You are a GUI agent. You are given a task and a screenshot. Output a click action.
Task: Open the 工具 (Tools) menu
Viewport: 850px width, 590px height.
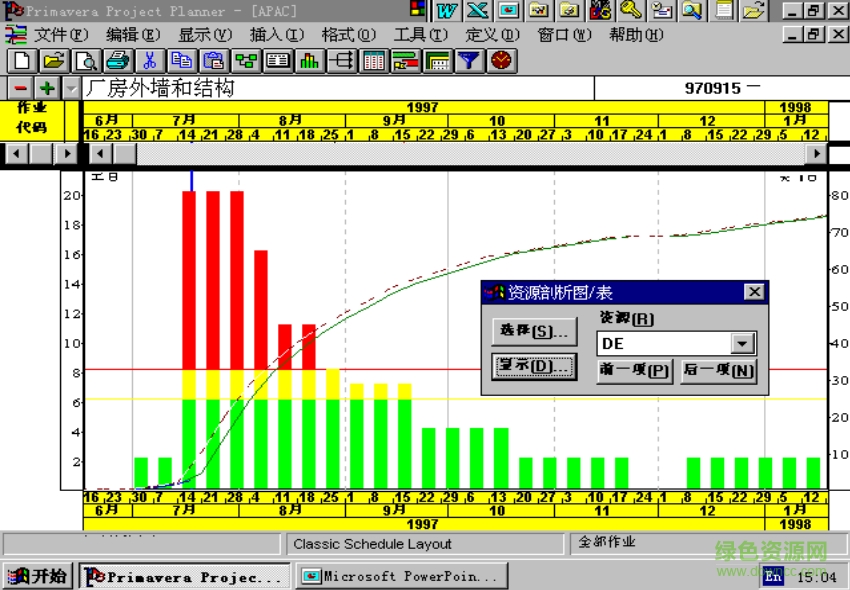[420, 35]
